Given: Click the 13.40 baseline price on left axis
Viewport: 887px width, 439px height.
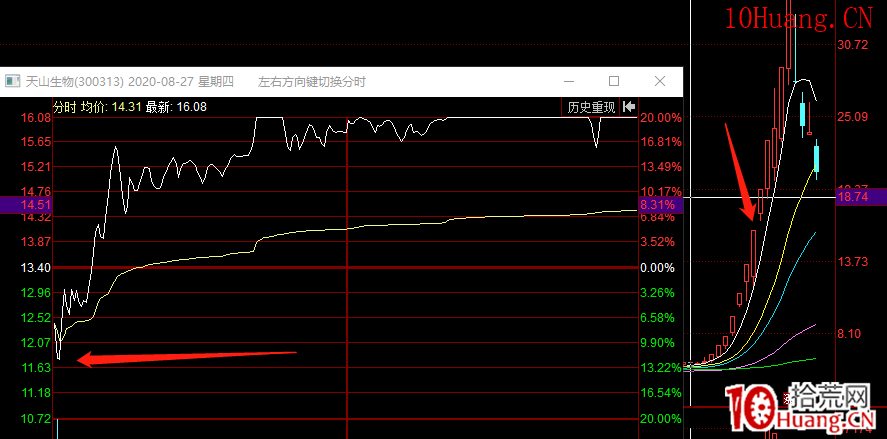Looking at the screenshot, I should tap(35, 268).
